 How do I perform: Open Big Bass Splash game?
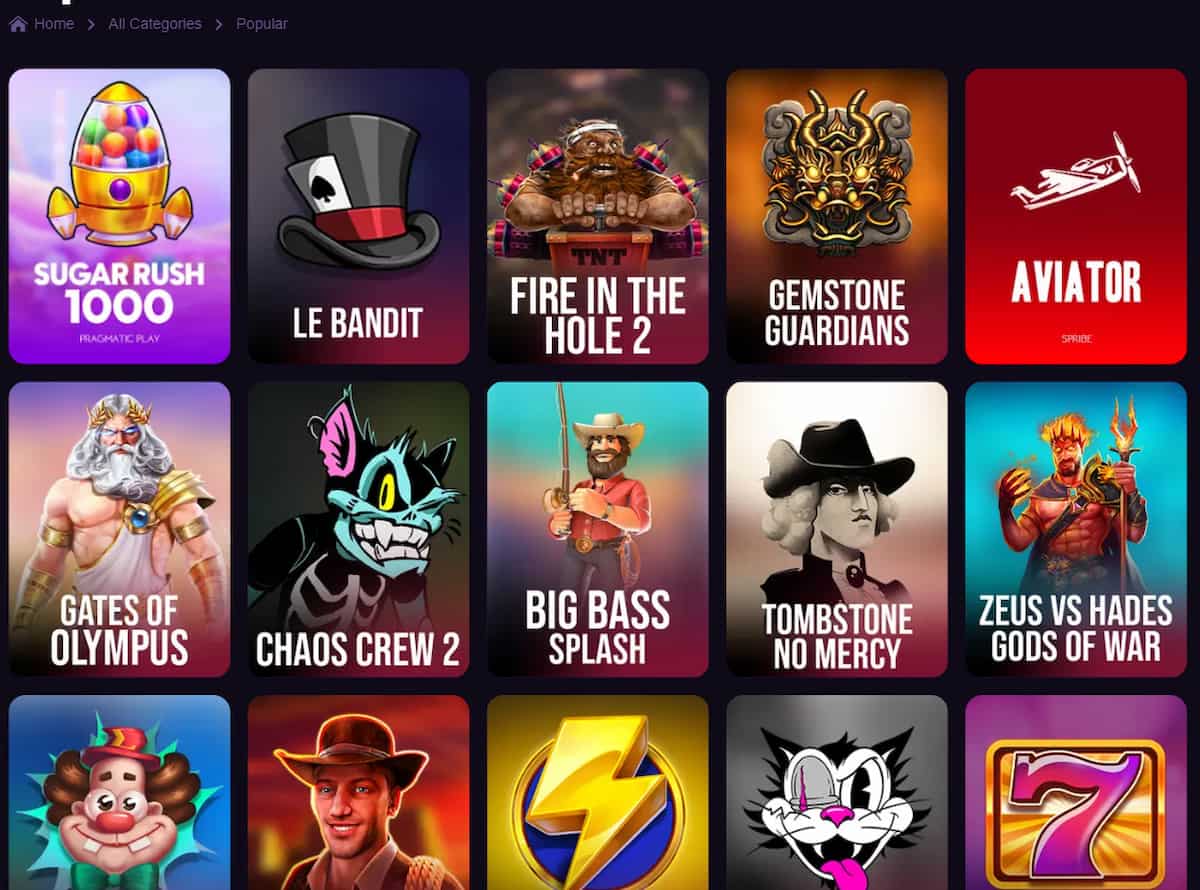pyautogui.click(x=598, y=529)
